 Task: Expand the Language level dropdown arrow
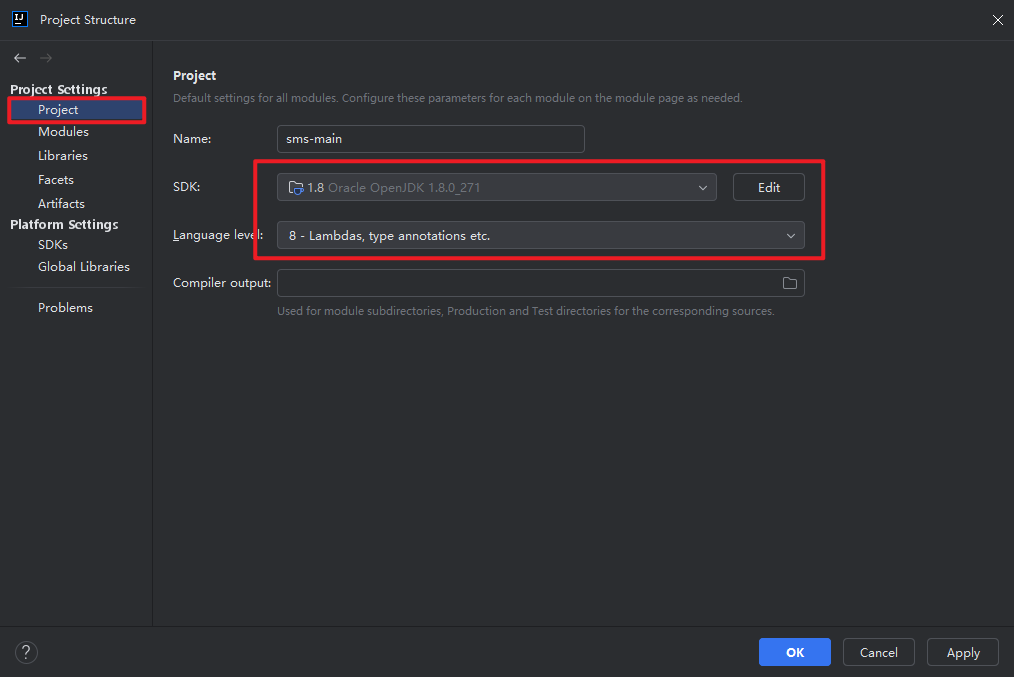790,236
